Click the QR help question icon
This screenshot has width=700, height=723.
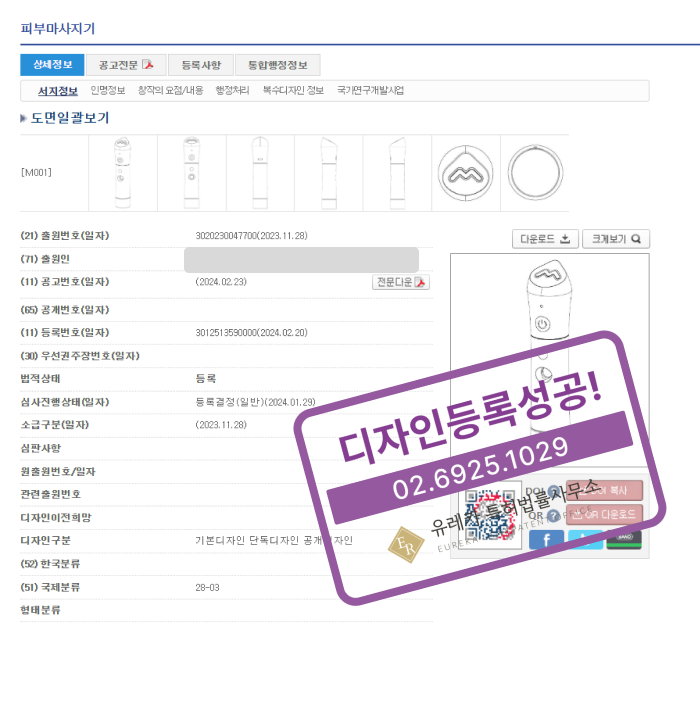point(553,515)
